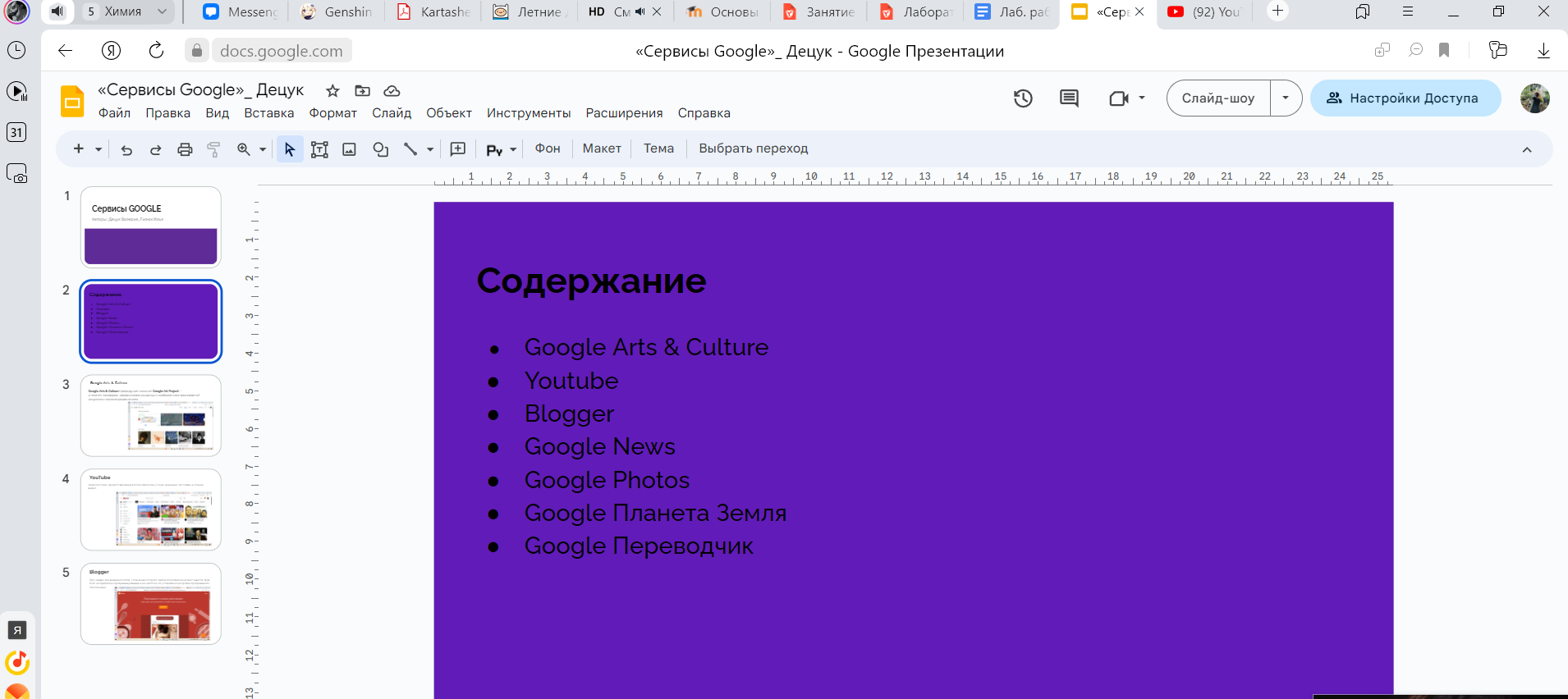Open a new browser tab
Screen dimensions: 1568x699
(1277, 11)
